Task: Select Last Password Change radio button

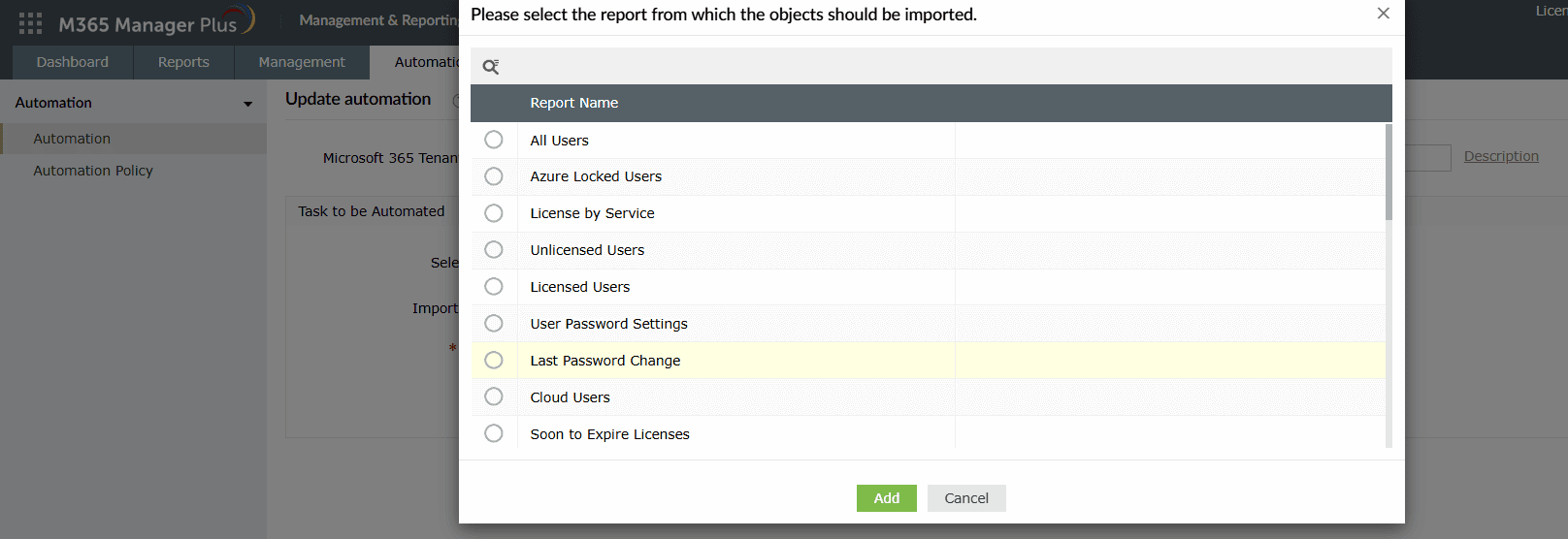Action: click(x=494, y=361)
